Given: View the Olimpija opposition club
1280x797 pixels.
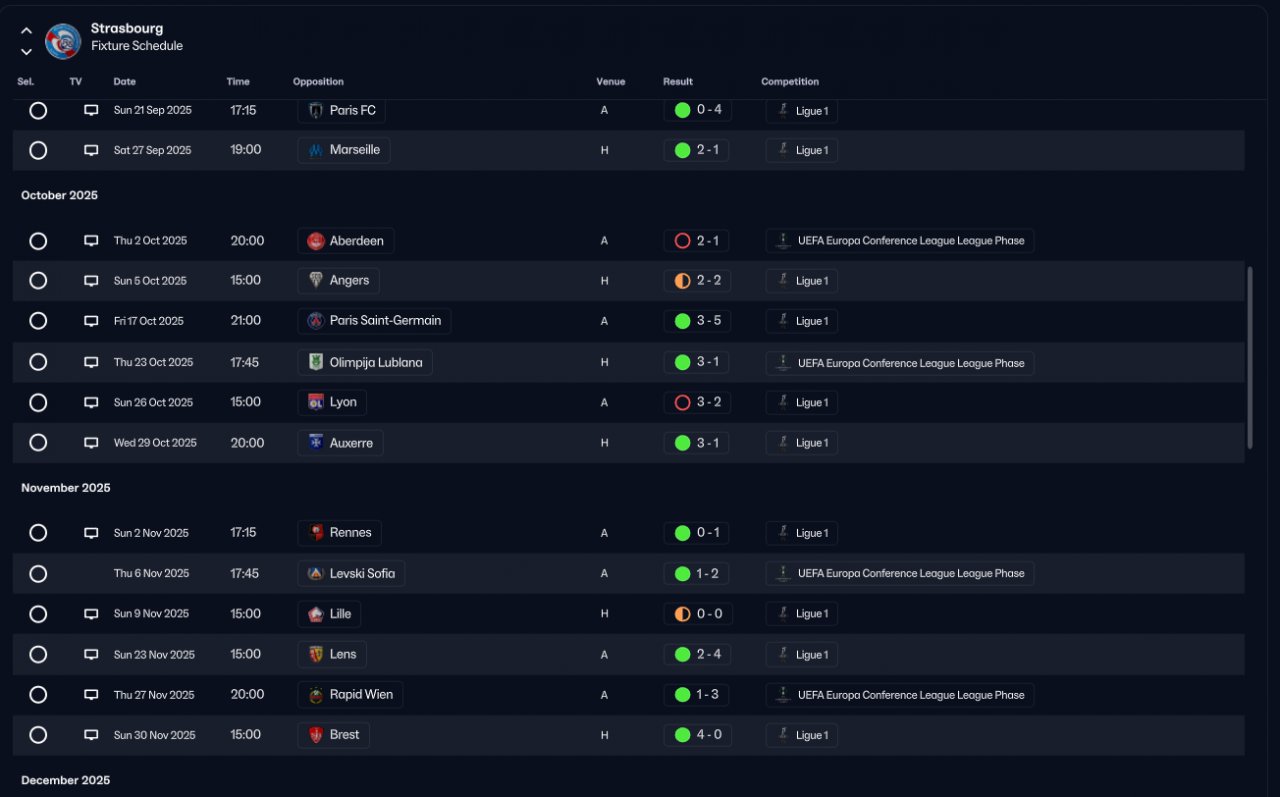Looking at the screenshot, I should (365, 362).
